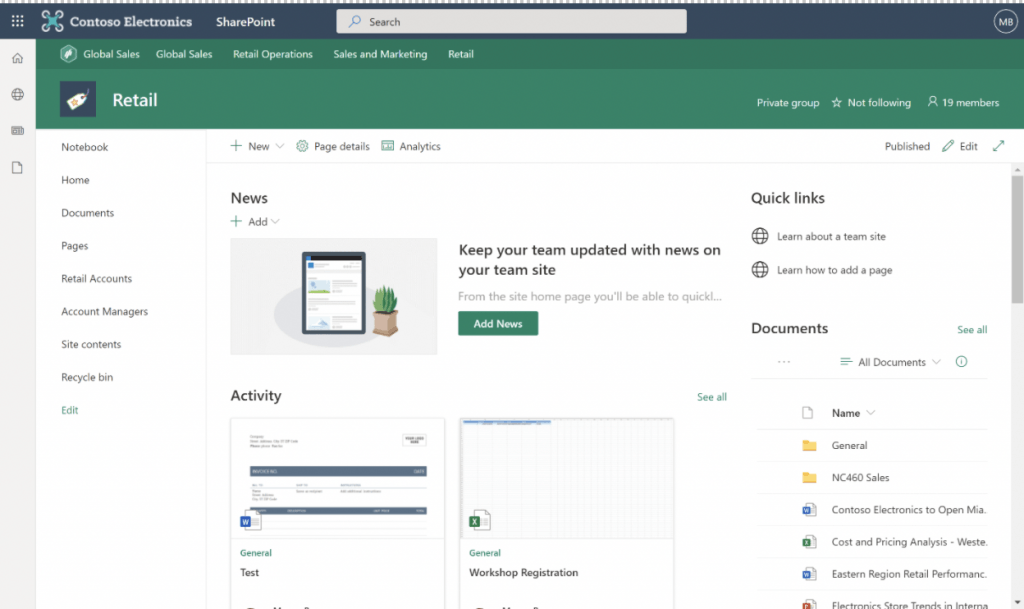Click the General folder icon
Image resolution: width=1024 pixels, height=609 pixels.
click(809, 445)
